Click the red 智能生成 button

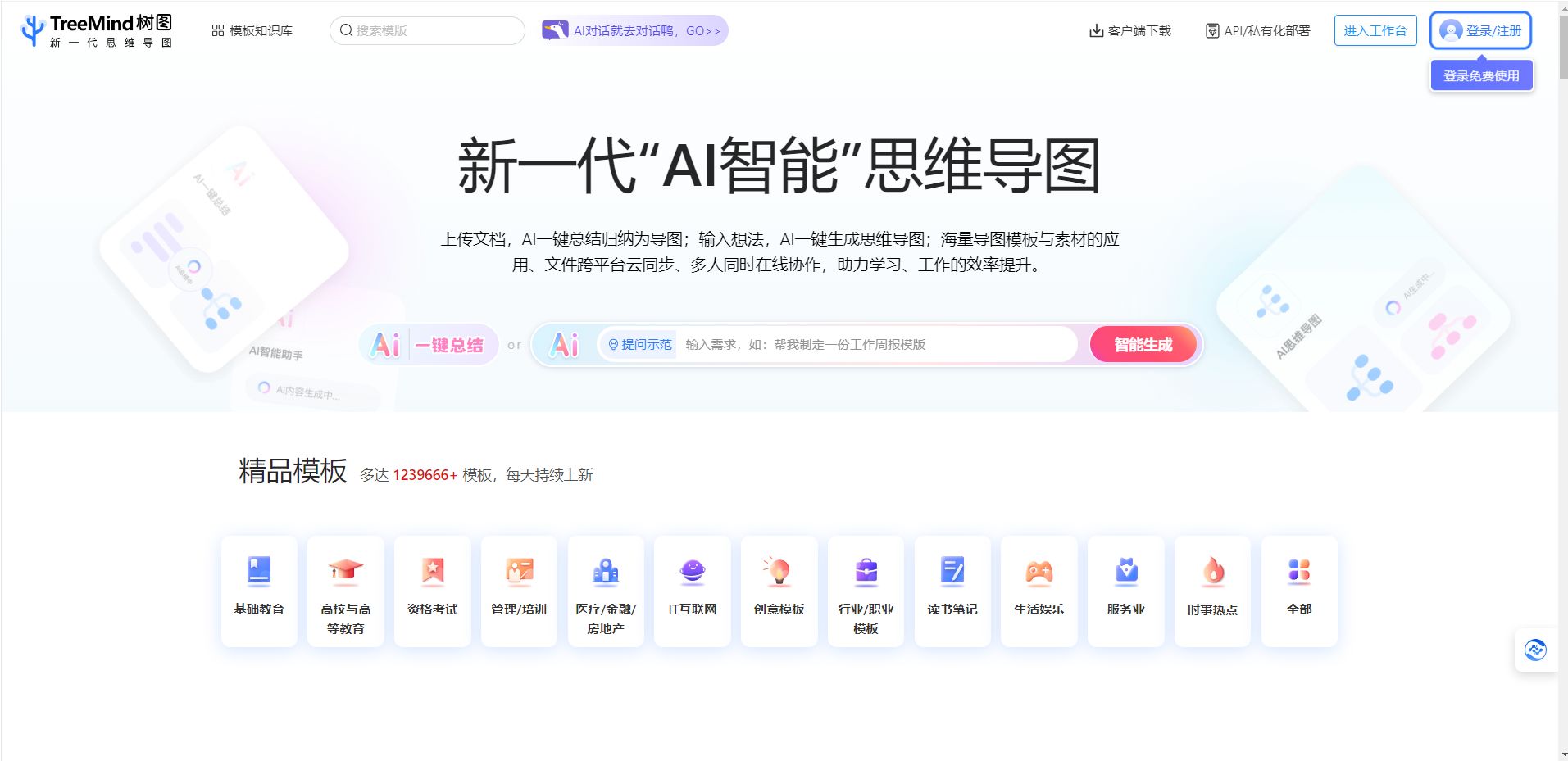click(1143, 344)
